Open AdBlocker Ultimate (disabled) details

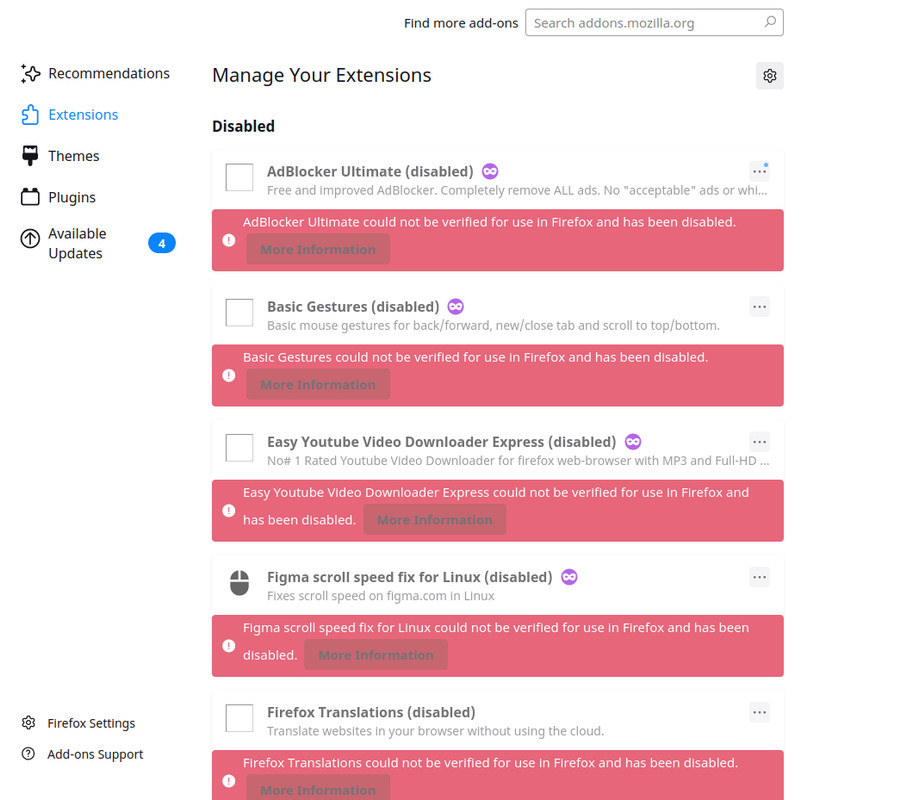(x=370, y=172)
